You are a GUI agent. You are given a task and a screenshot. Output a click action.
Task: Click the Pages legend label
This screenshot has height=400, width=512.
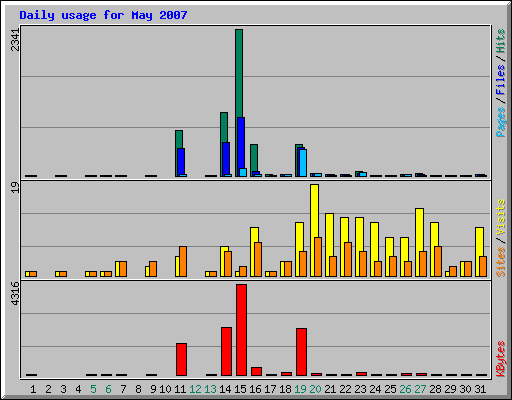pos(500,122)
